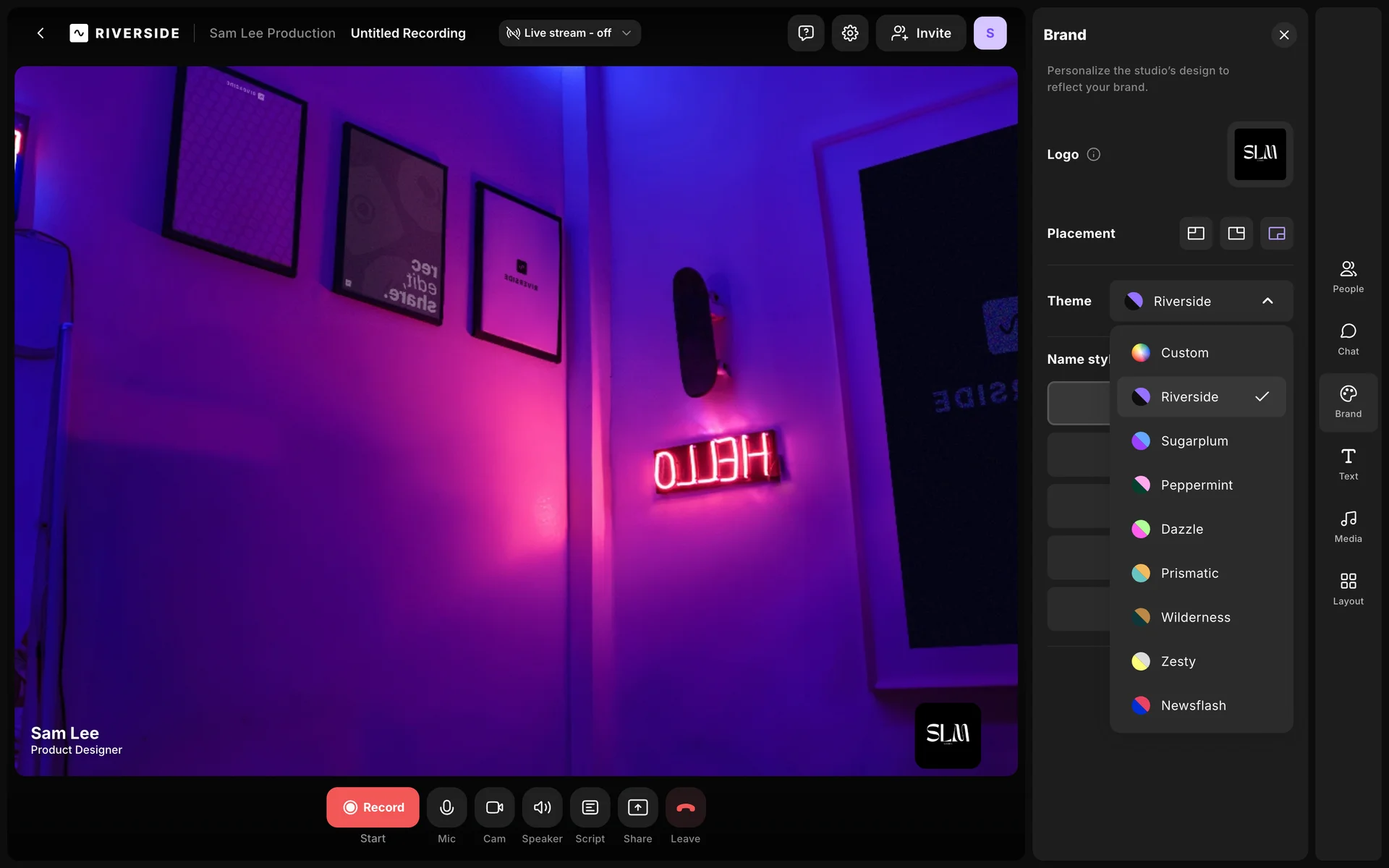Toggle the Speaker output
Image resolution: width=1389 pixels, height=868 pixels.
click(x=542, y=807)
